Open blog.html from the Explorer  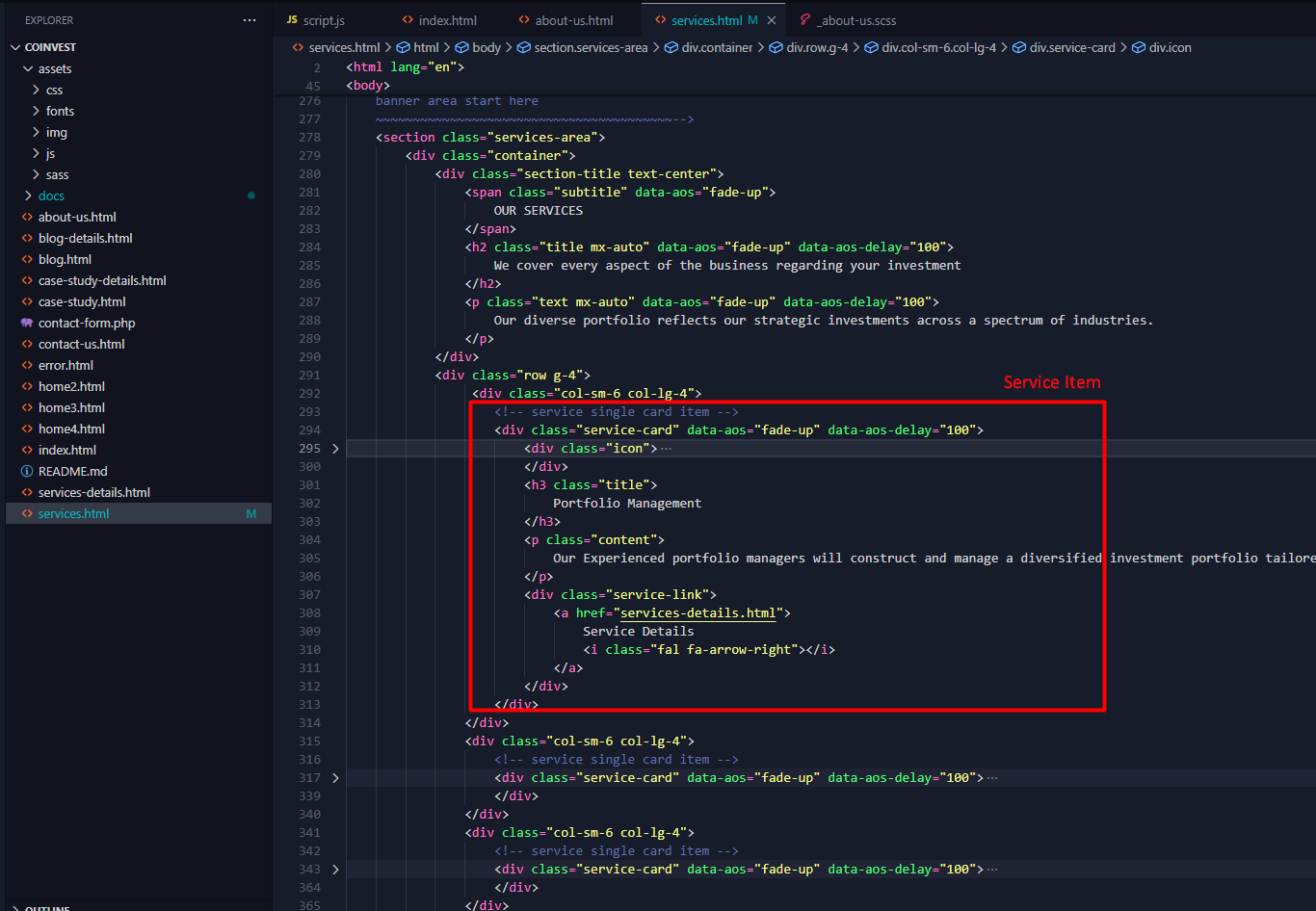click(x=66, y=259)
